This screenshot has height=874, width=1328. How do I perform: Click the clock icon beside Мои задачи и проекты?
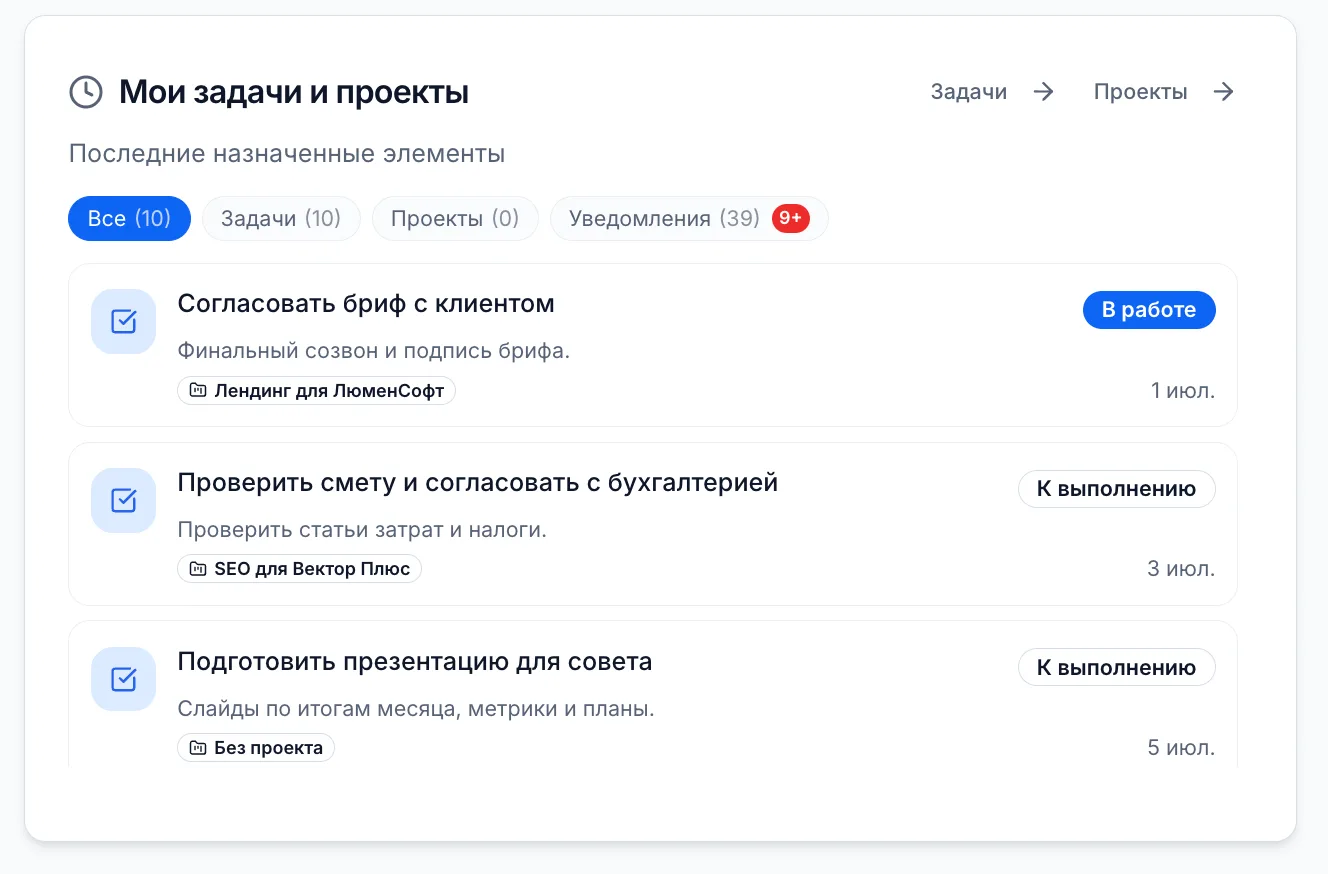86,92
